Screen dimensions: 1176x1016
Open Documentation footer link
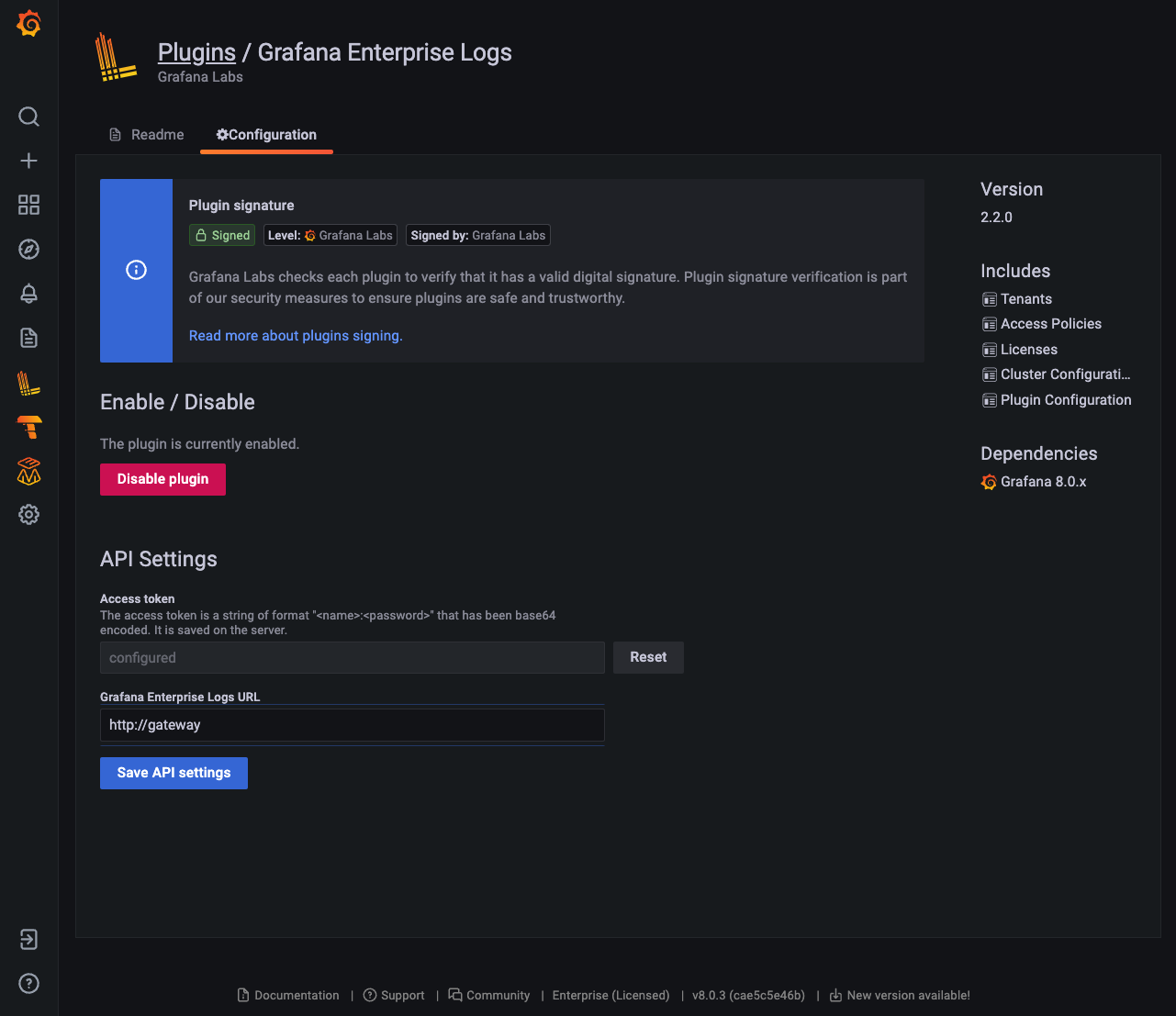[x=297, y=996]
